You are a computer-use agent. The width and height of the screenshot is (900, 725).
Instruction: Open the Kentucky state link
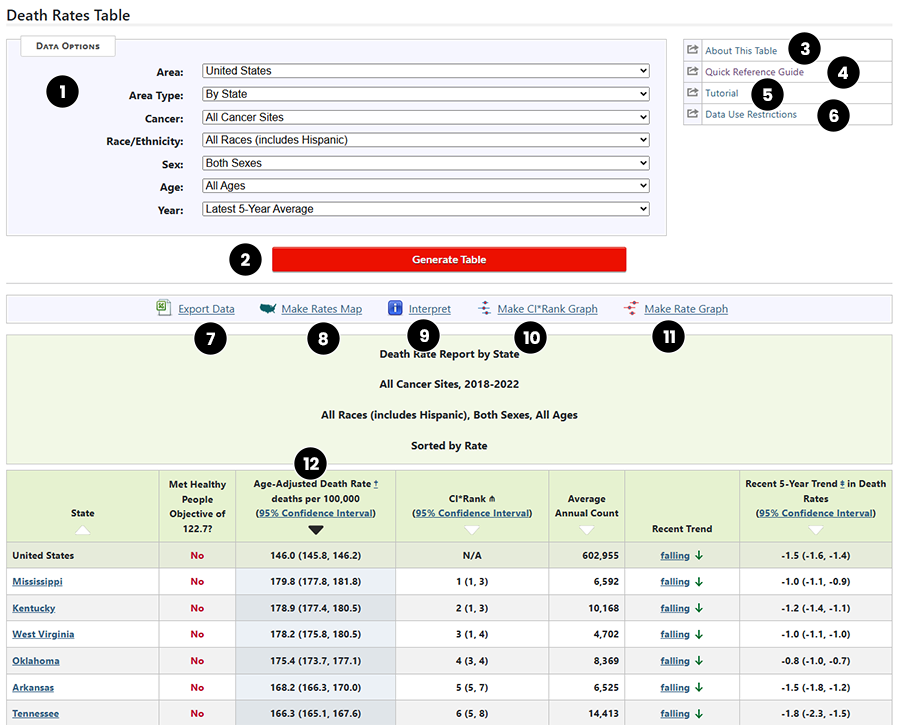[x=33, y=608]
